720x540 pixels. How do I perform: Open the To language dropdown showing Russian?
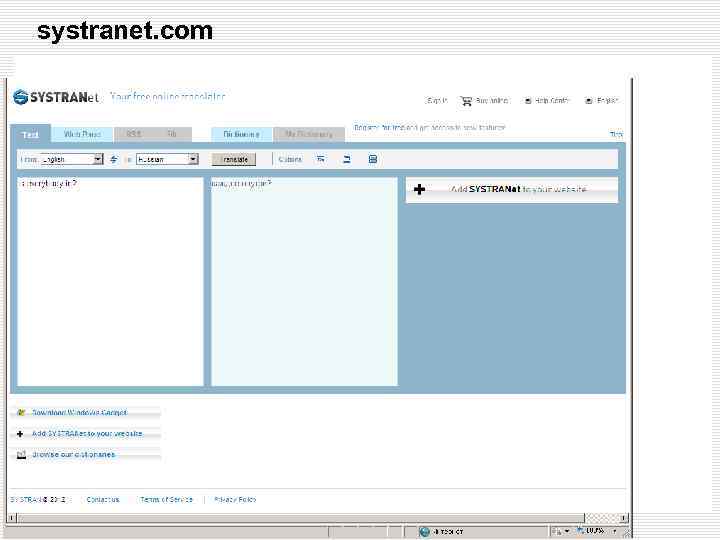(x=167, y=159)
